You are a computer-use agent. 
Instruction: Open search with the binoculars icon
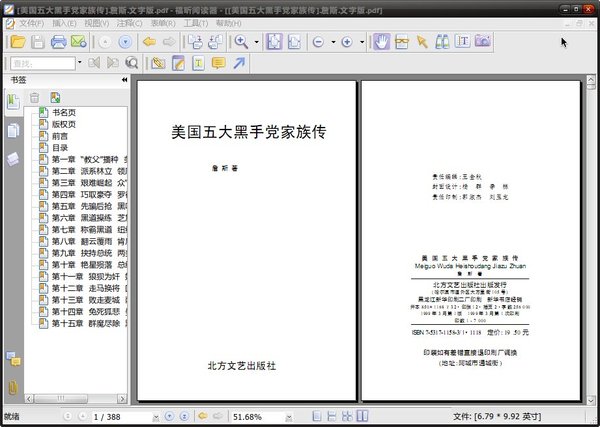click(442, 41)
